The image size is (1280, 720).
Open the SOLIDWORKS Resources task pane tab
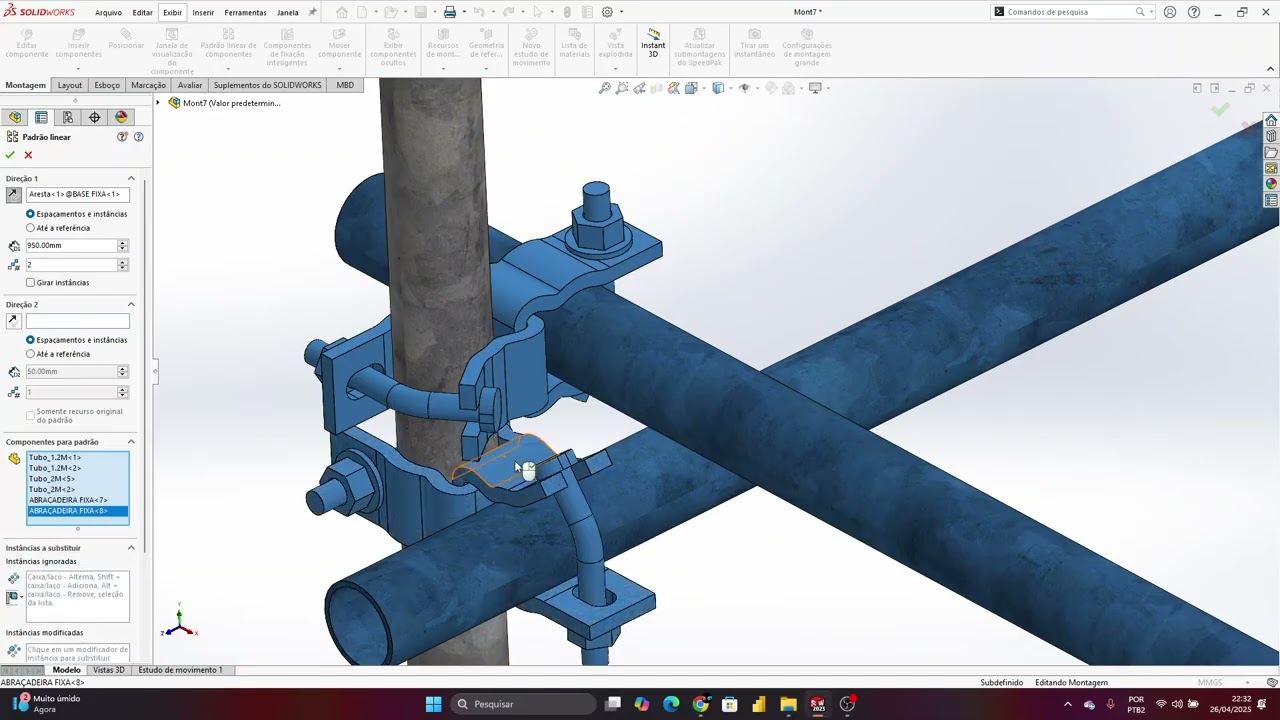click(x=1271, y=120)
